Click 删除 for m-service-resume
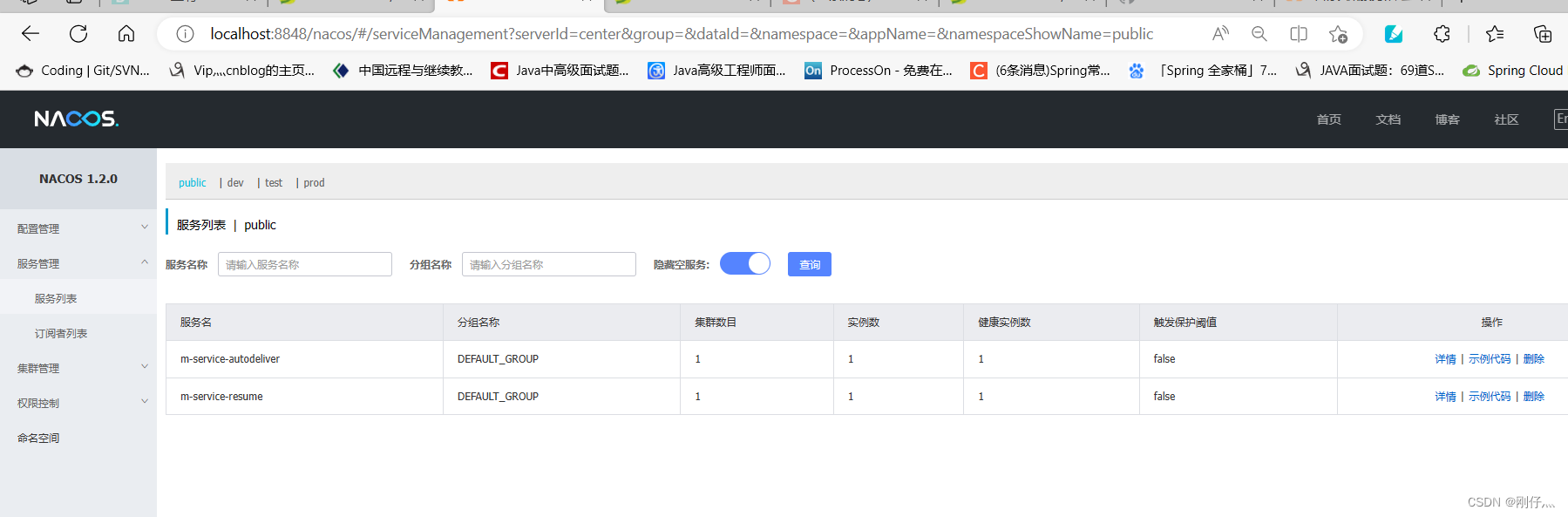 tap(1533, 397)
